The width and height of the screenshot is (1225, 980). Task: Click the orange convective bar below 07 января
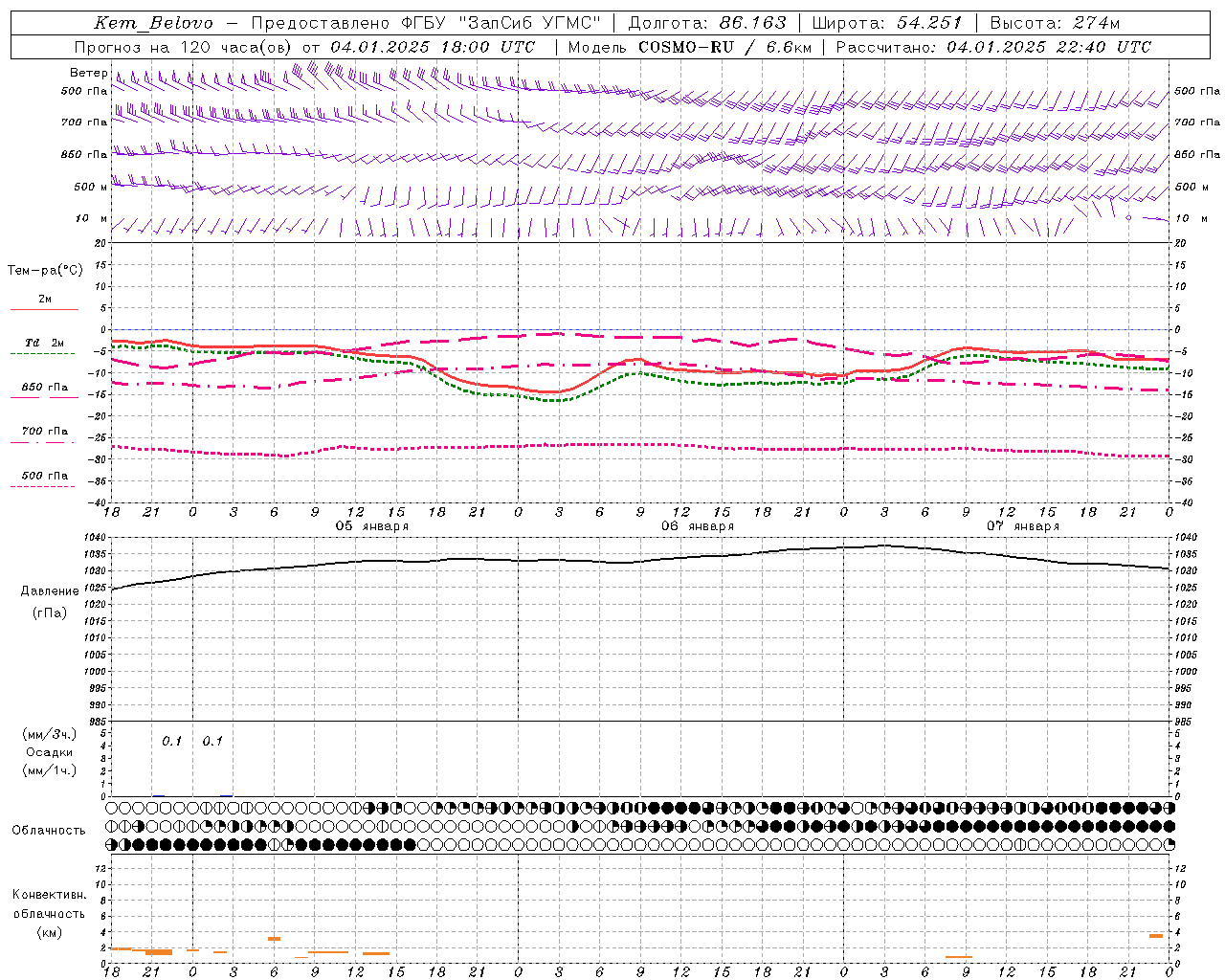[959, 957]
